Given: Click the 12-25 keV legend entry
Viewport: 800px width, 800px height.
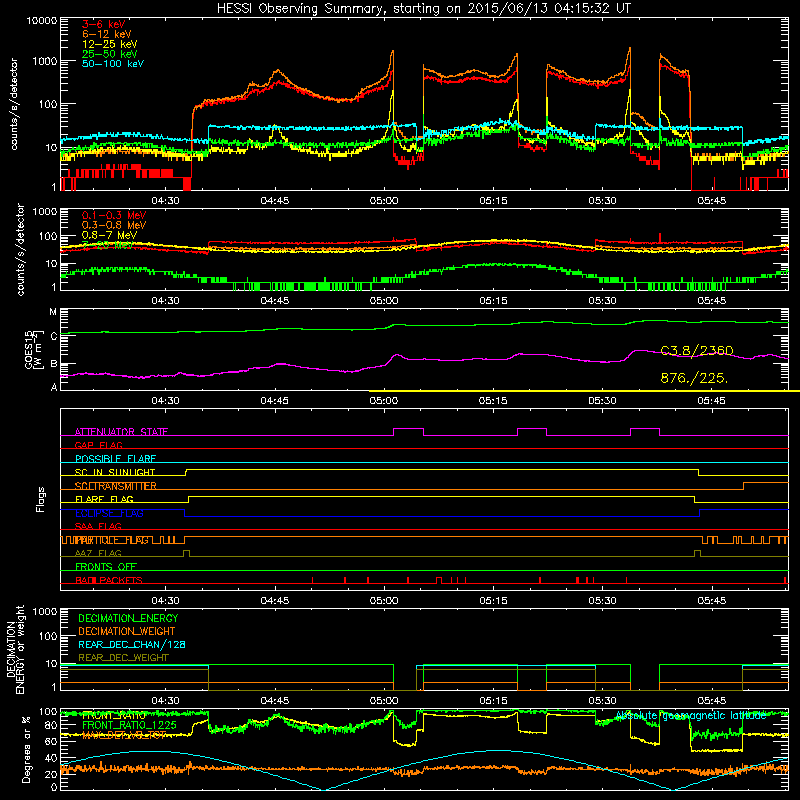Looking at the screenshot, I should pyautogui.click(x=109, y=44).
